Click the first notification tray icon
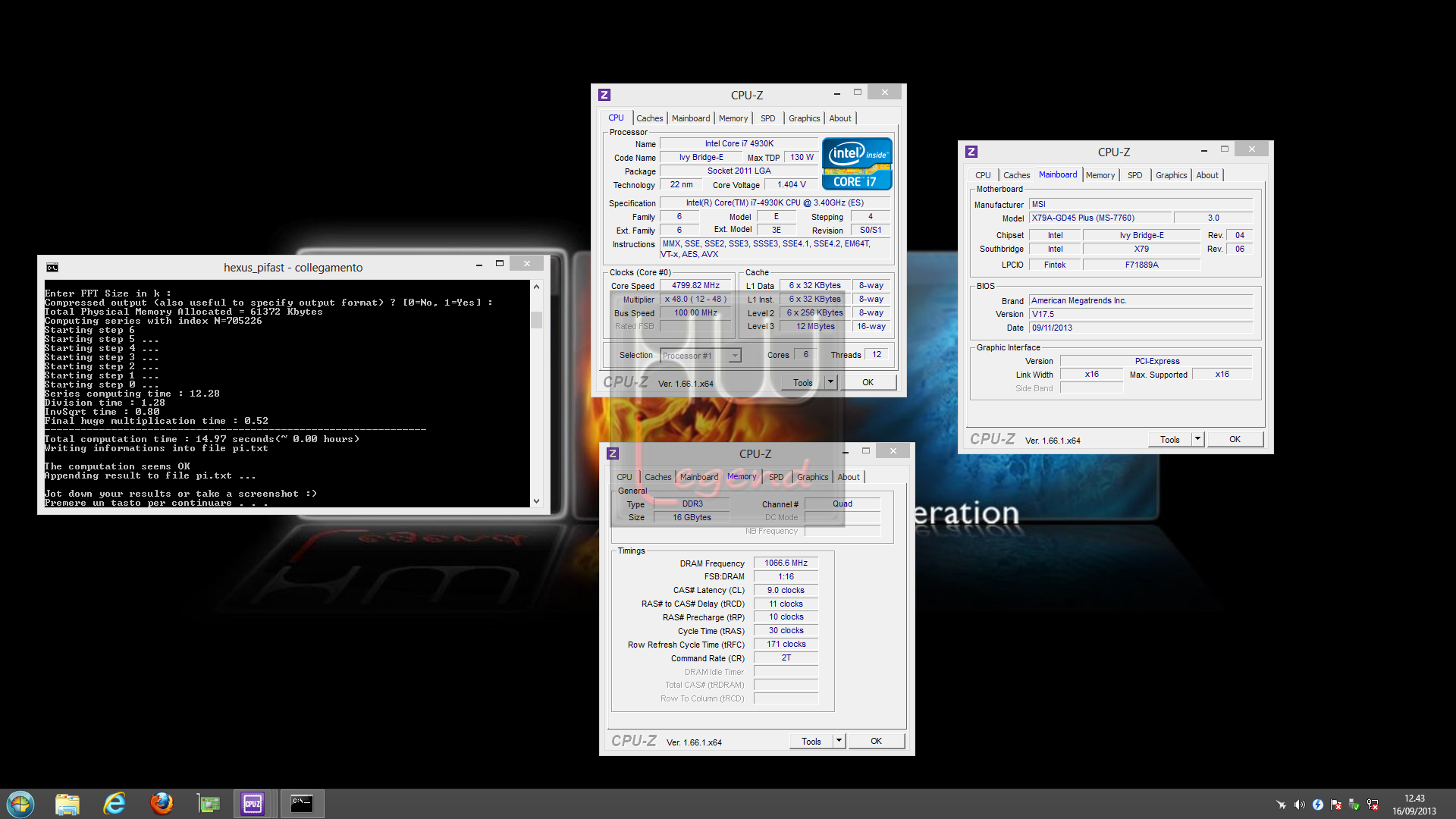This screenshot has height=819, width=1456. [x=1281, y=805]
